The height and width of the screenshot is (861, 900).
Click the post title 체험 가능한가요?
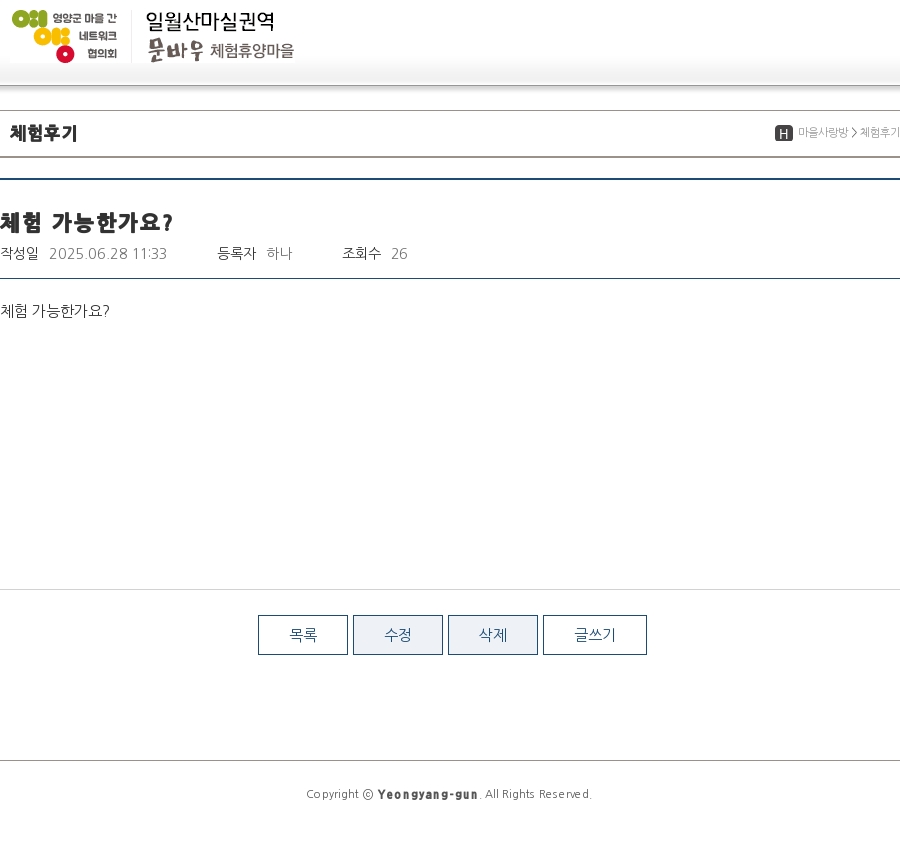pos(87,222)
